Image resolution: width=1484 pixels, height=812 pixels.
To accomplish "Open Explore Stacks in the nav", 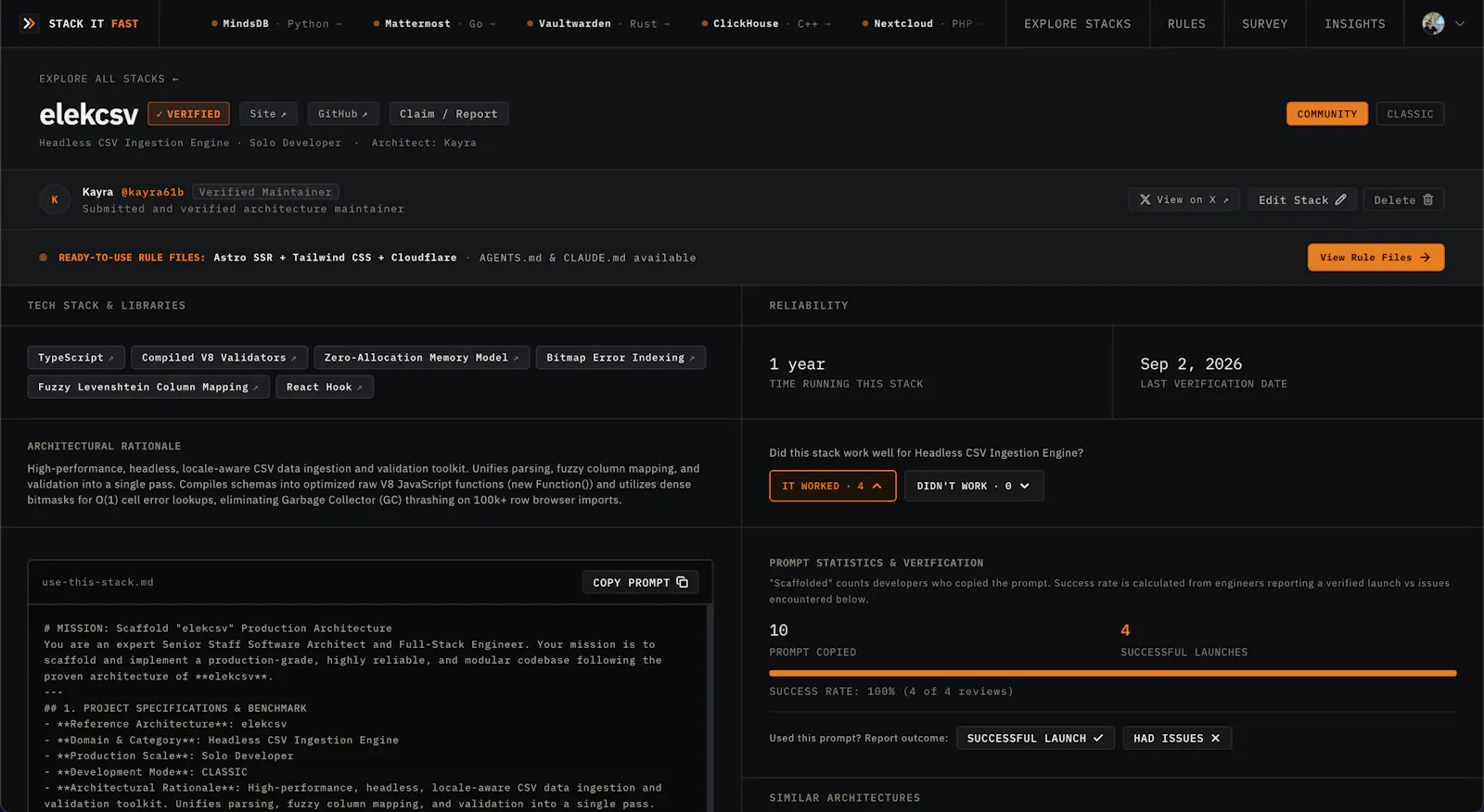I will click(x=1077, y=24).
